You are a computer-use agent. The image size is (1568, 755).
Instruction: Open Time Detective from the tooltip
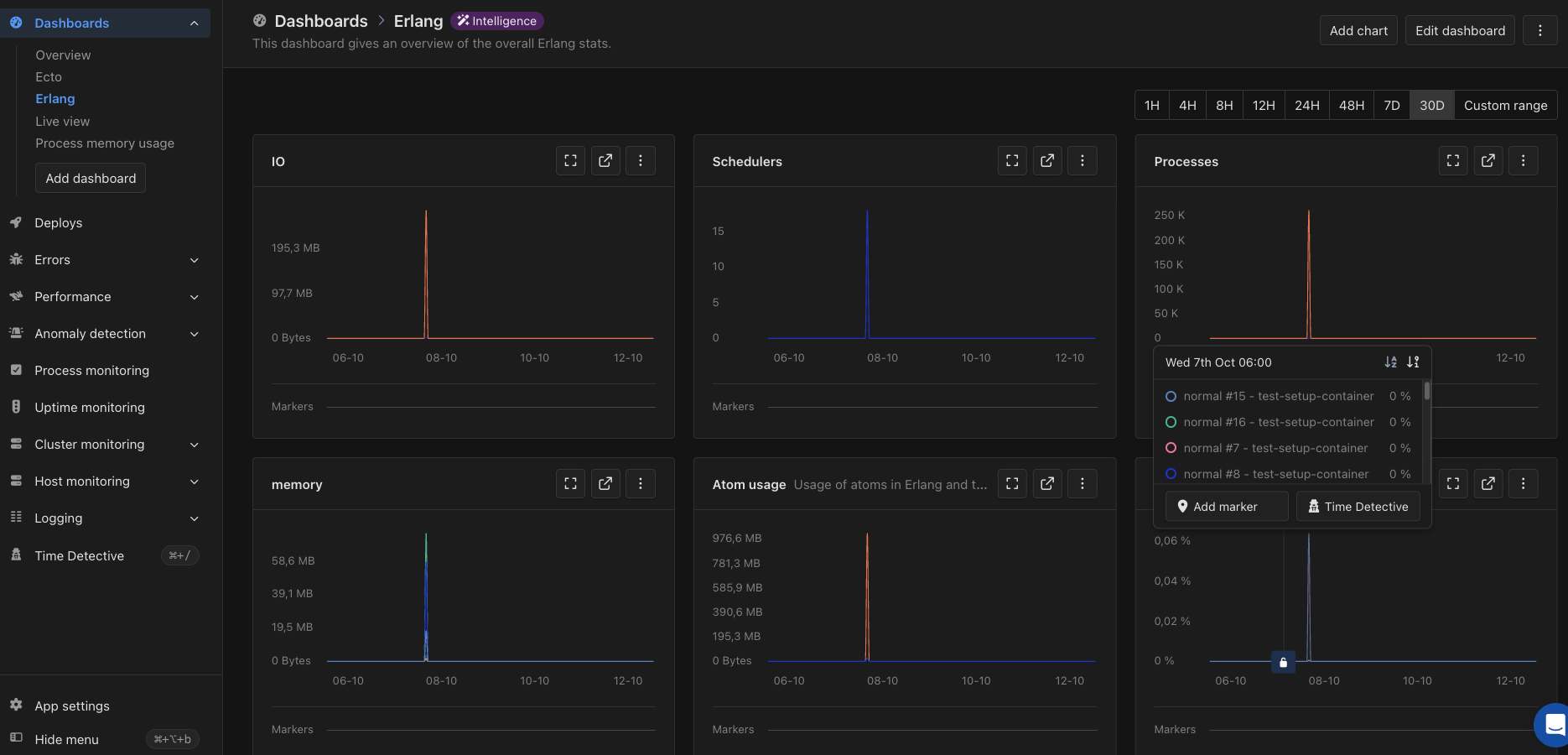pyautogui.click(x=1358, y=507)
